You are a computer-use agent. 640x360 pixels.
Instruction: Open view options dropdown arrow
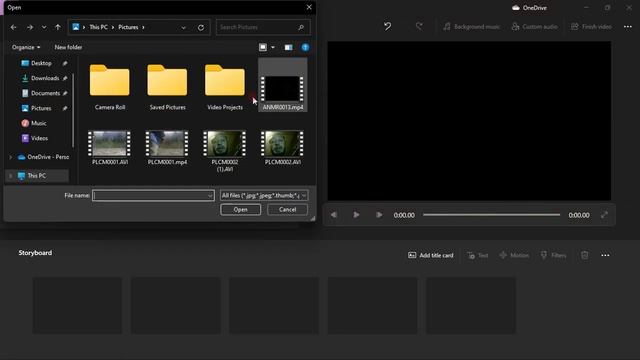[x=273, y=47]
